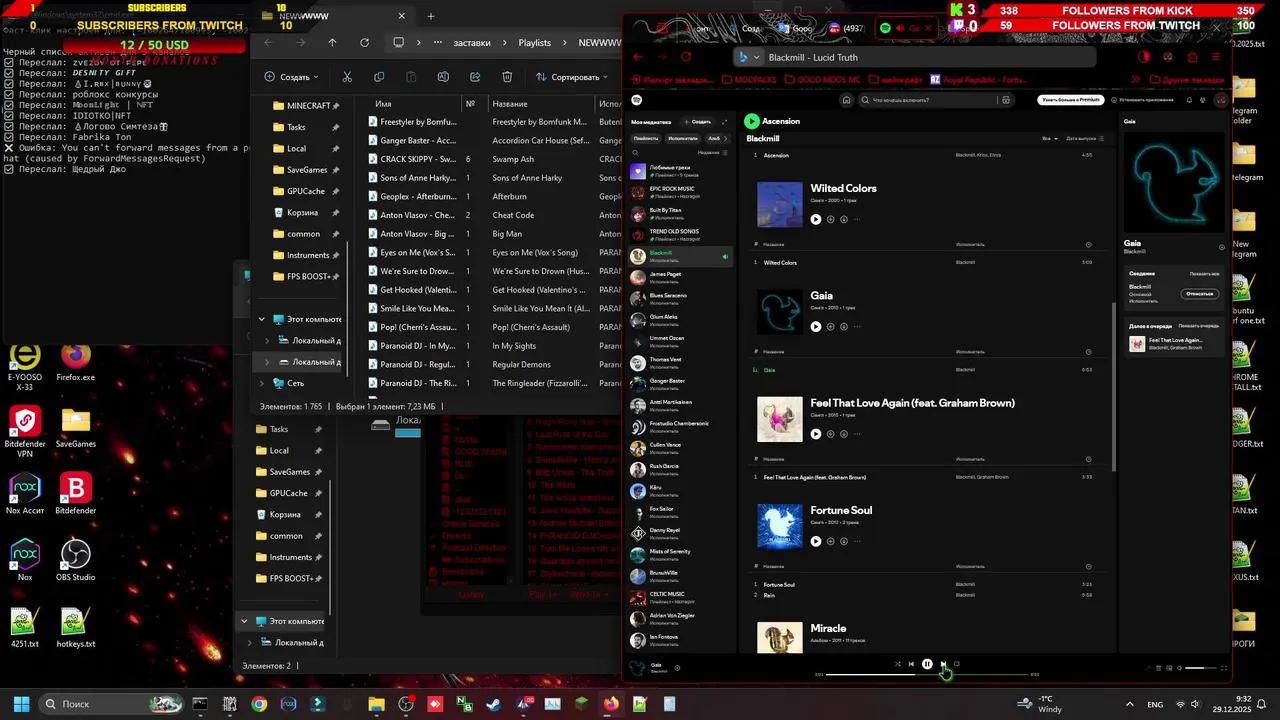Image resolution: width=1280 pixels, height=720 pixels.
Task: Open Spotify Browse icon beside search field
Action: coord(1005,100)
